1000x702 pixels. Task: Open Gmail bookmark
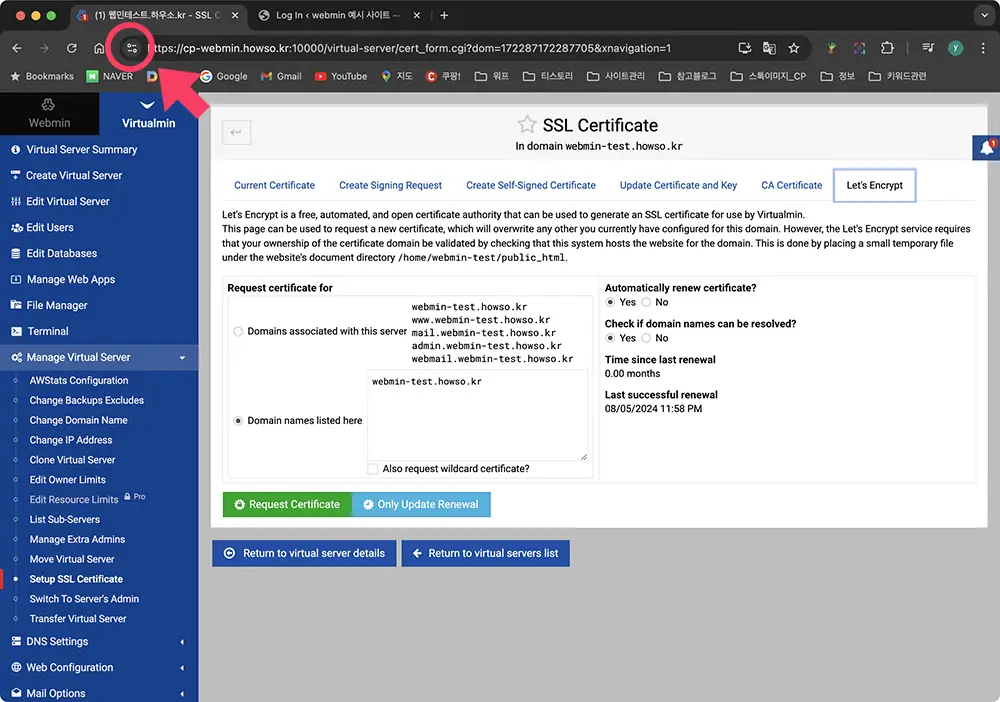(281, 77)
